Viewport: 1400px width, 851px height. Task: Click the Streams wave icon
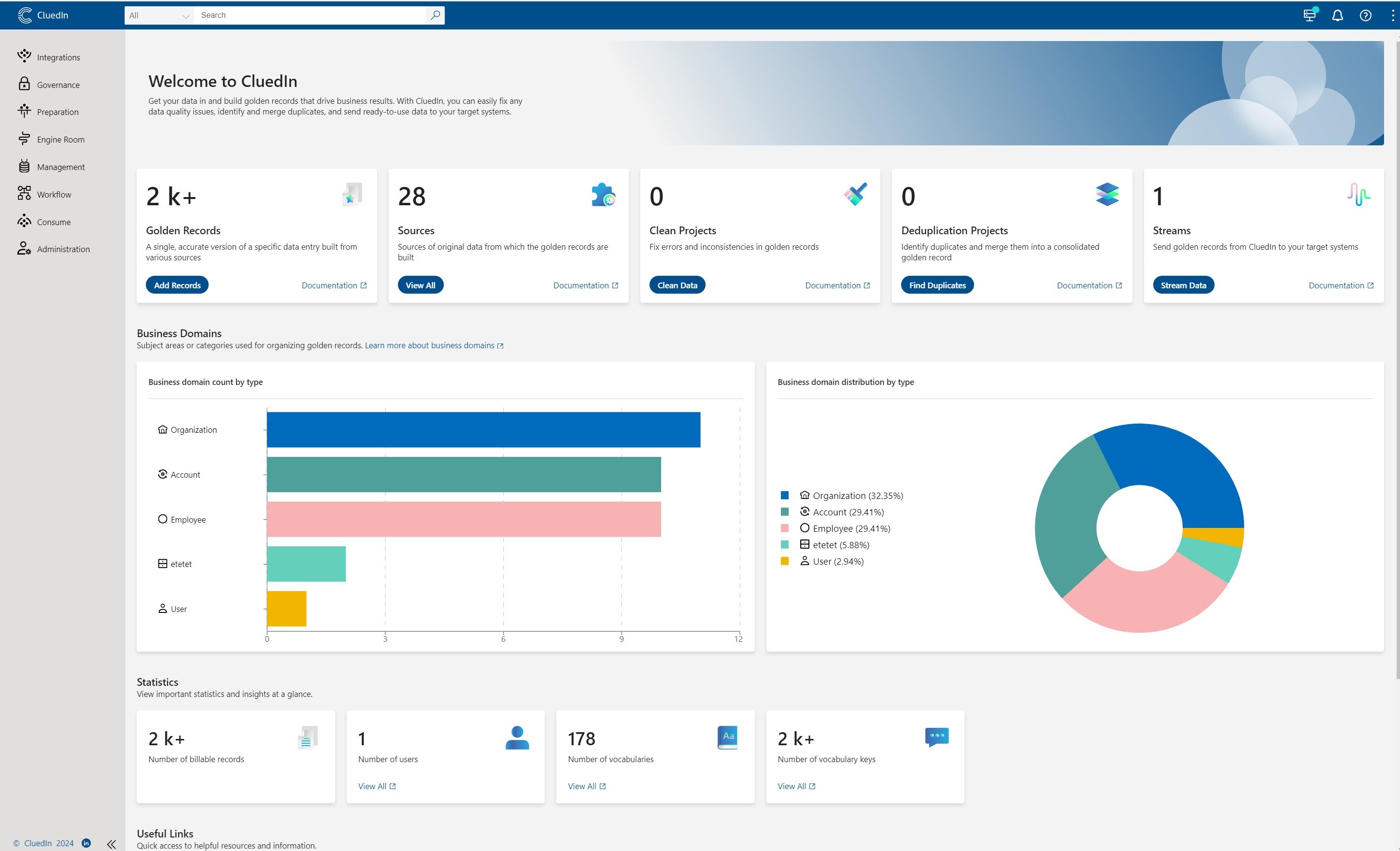[1359, 194]
